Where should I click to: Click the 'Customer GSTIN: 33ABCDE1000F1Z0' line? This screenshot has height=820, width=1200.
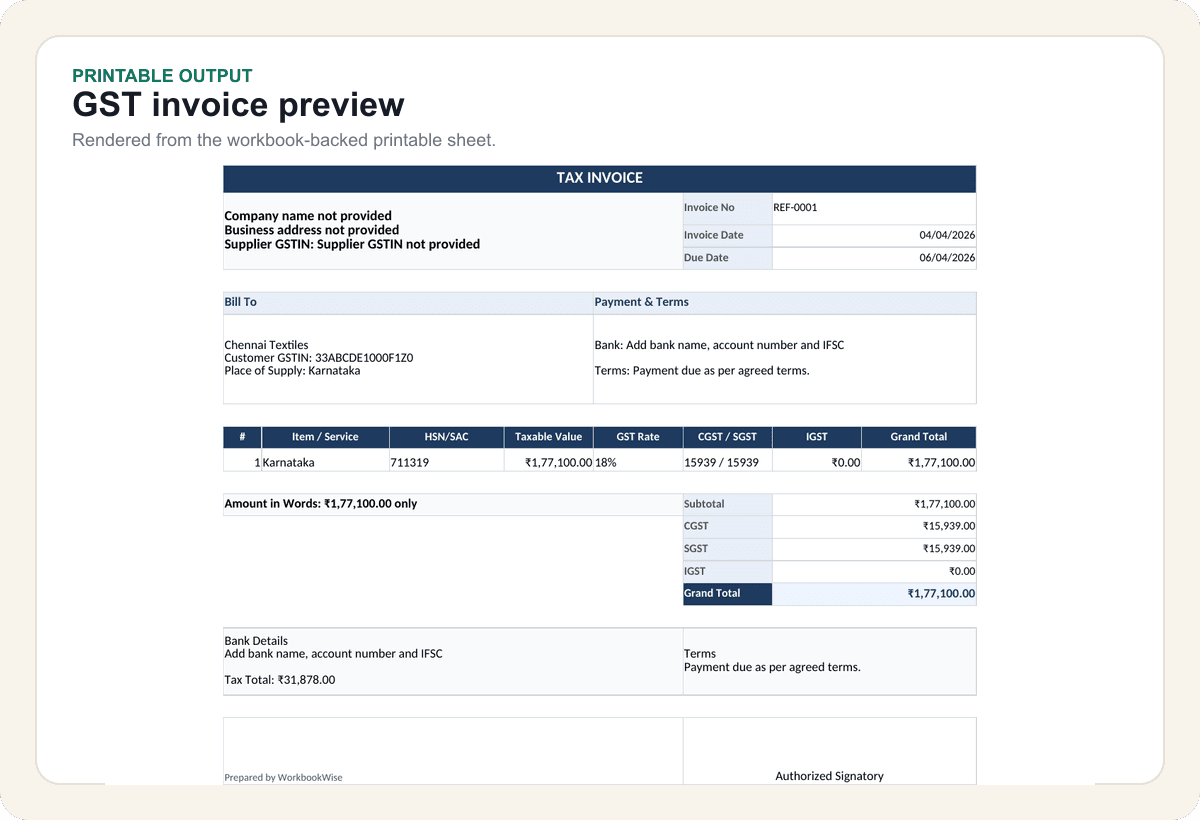click(x=319, y=358)
